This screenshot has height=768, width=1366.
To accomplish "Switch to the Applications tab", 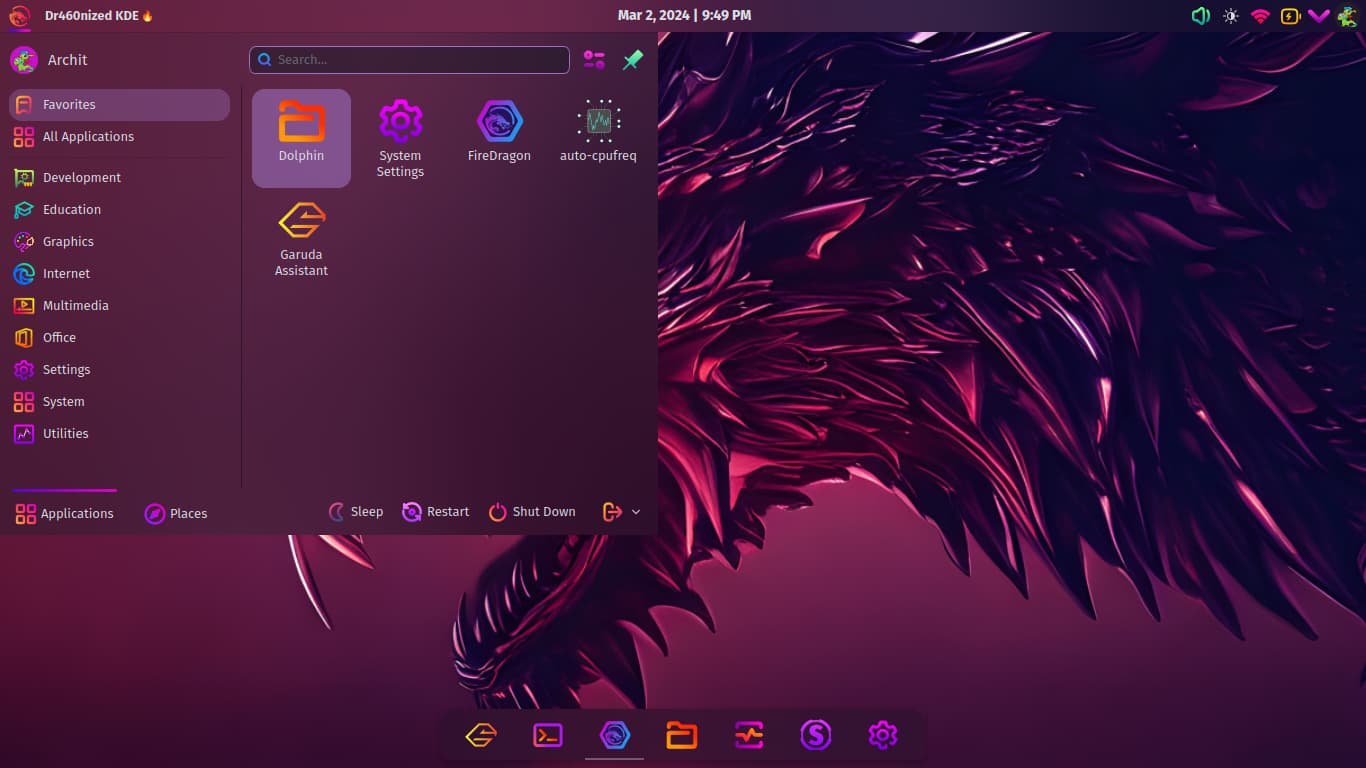I will (65, 513).
